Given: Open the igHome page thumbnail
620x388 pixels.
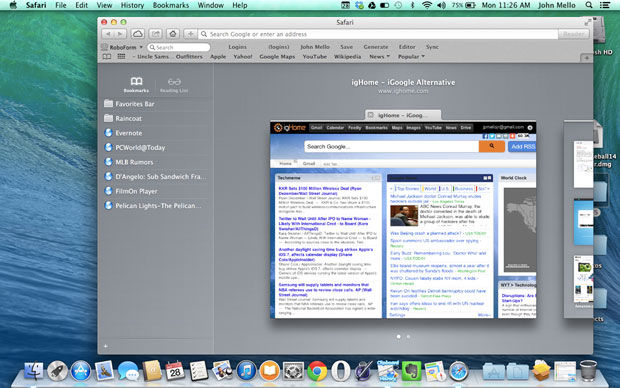Looking at the screenshot, I should pyautogui.click(x=403, y=220).
